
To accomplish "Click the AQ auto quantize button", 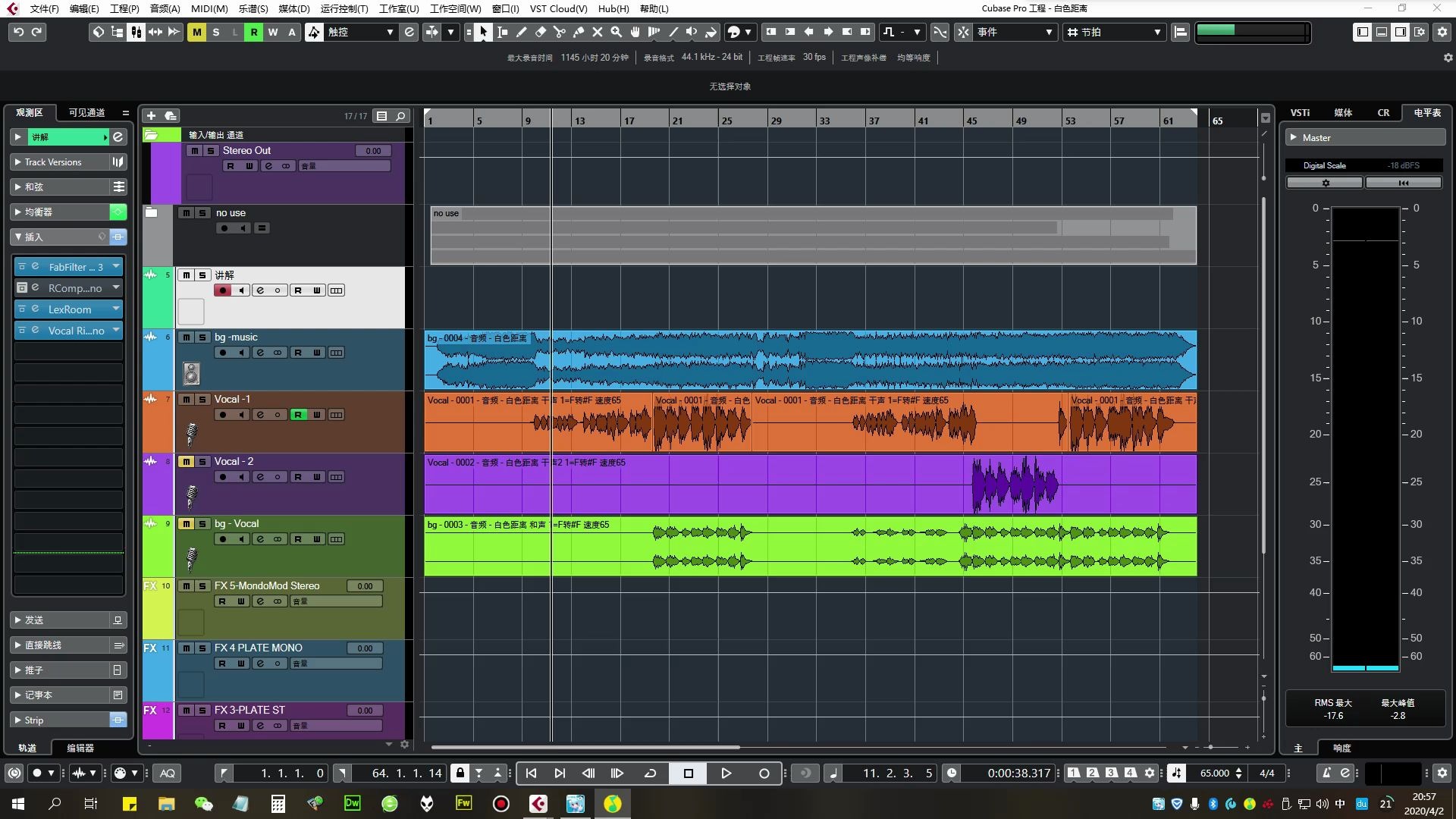I will coord(167,773).
